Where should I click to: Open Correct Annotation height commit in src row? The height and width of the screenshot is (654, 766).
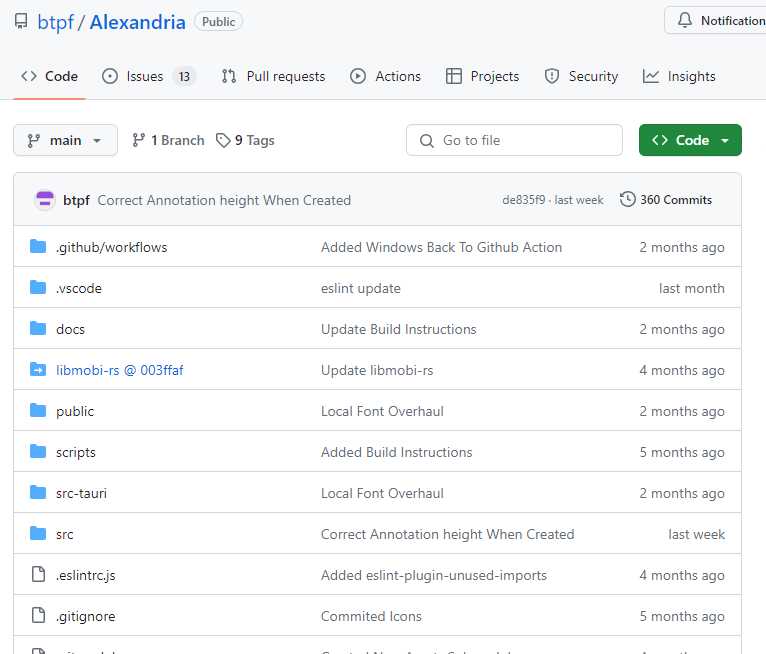click(447, 535)
